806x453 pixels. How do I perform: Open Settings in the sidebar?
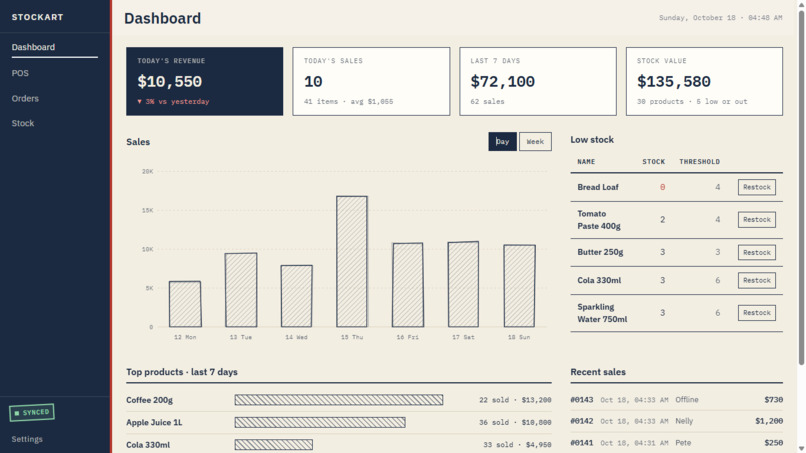pos(27,439)
